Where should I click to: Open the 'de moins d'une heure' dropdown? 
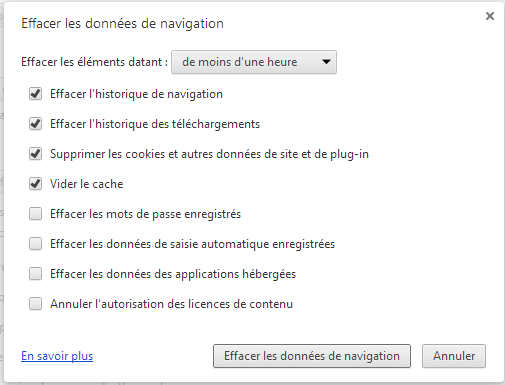[254, 62]
